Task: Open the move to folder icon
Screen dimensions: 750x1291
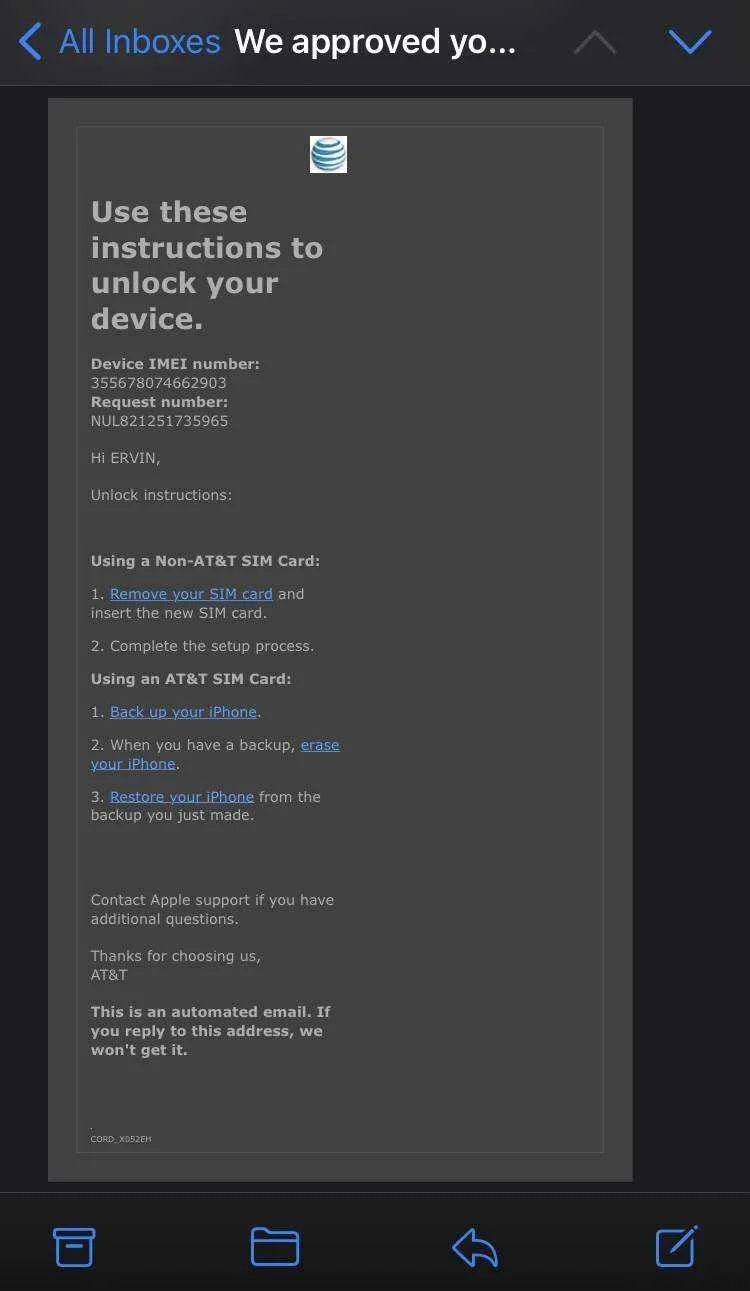Action: [x=275, y=1247]
